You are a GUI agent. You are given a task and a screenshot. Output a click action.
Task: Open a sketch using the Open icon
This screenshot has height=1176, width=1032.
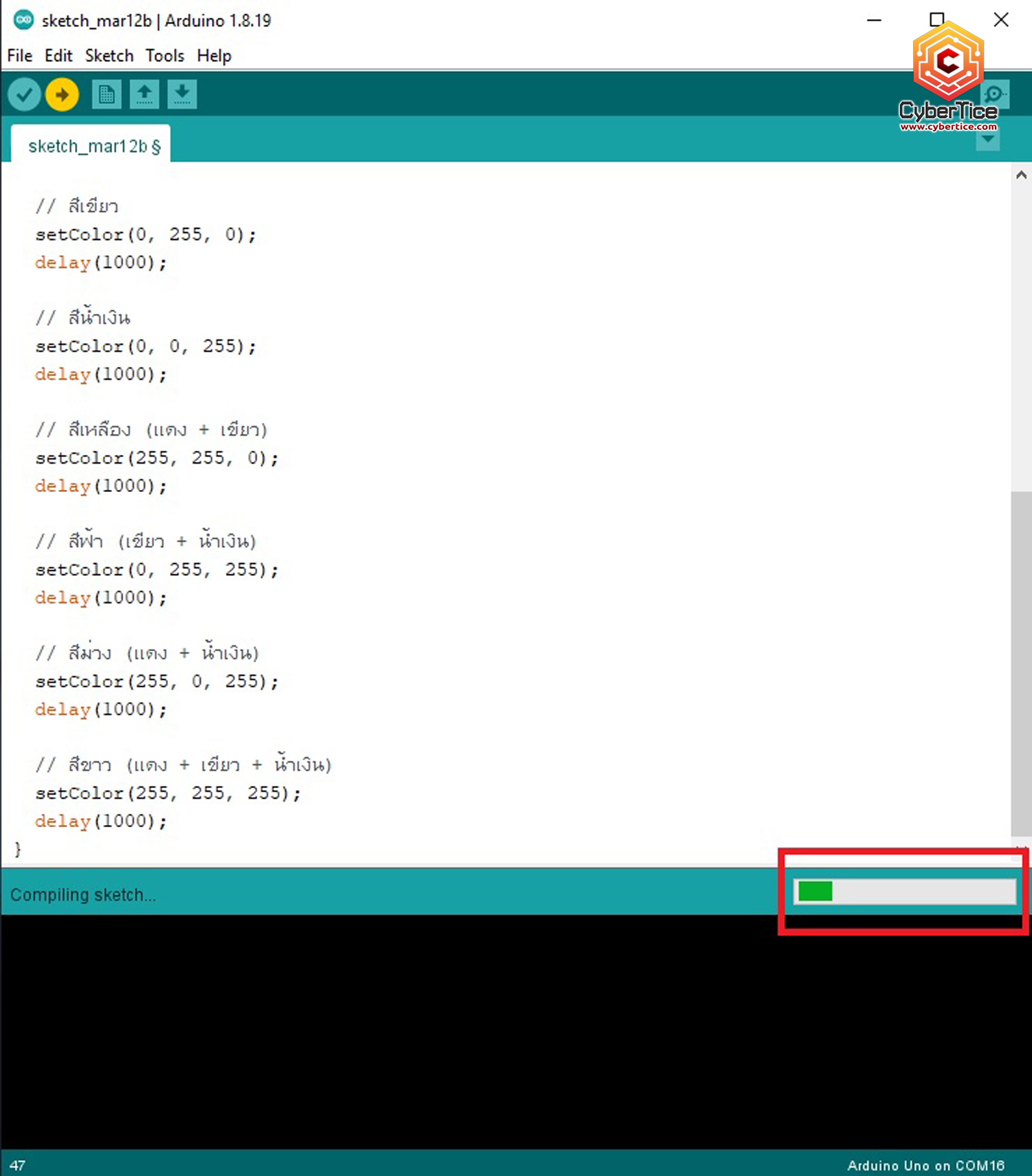(x=144, y=94)
